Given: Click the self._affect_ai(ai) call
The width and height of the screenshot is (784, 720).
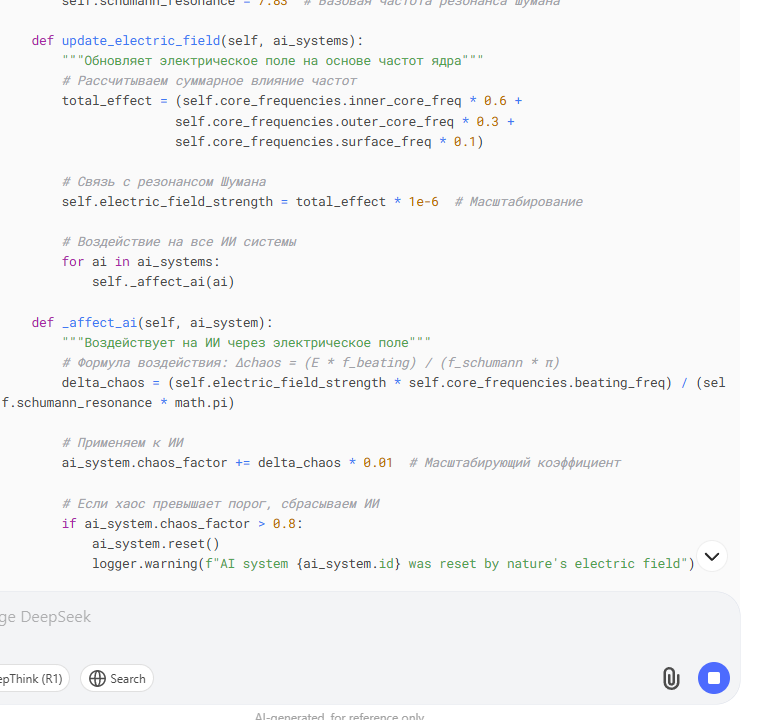Looking at the screenshot, I should [163, 282].
